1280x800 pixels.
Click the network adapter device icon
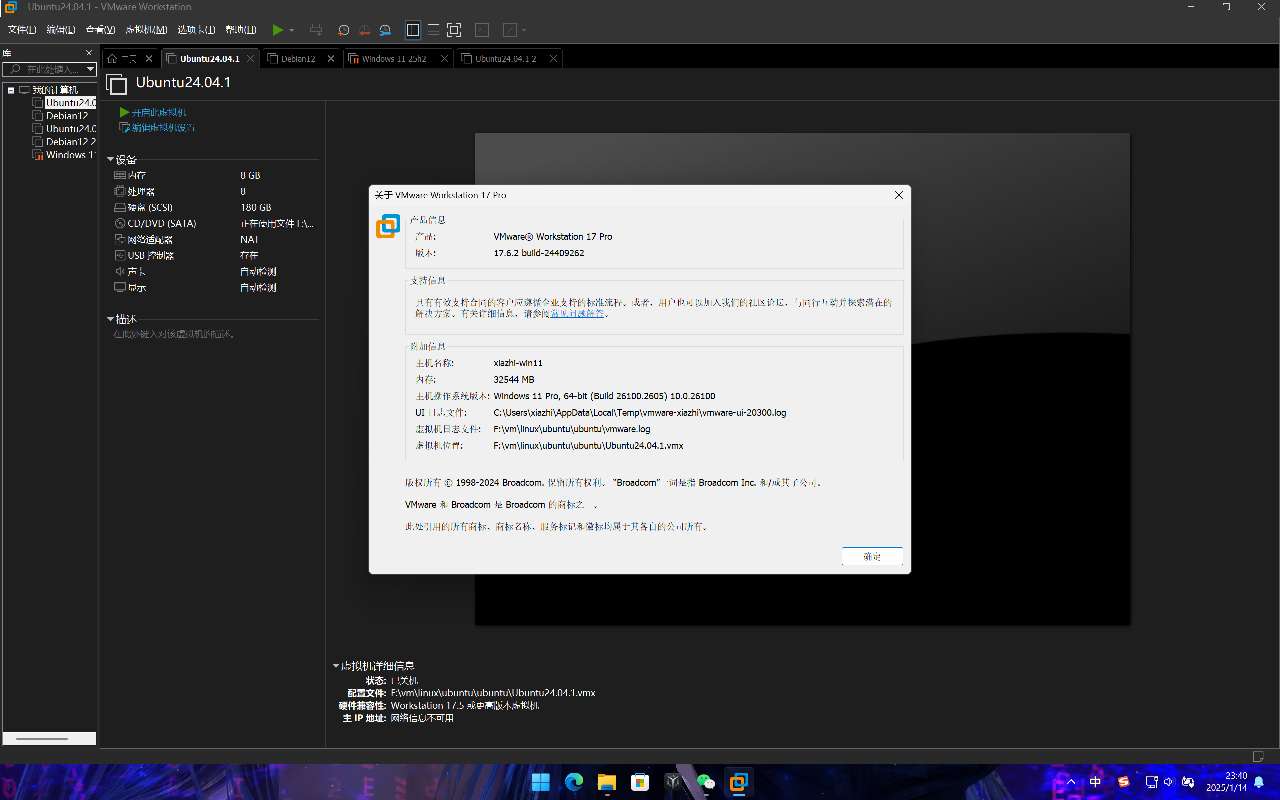coord(120,240)
